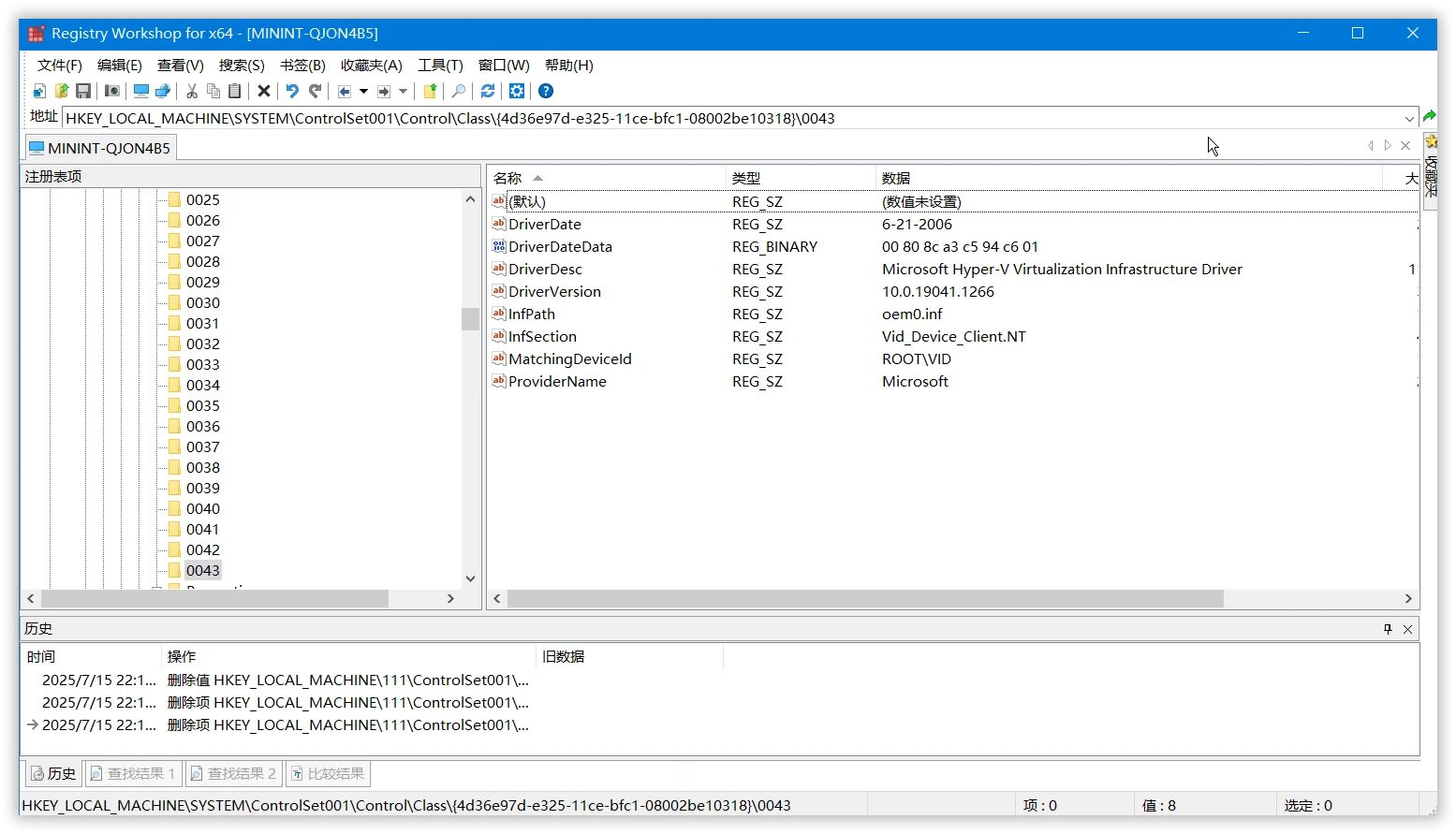Click the local computer monitor icon

(x=141, y=91)
